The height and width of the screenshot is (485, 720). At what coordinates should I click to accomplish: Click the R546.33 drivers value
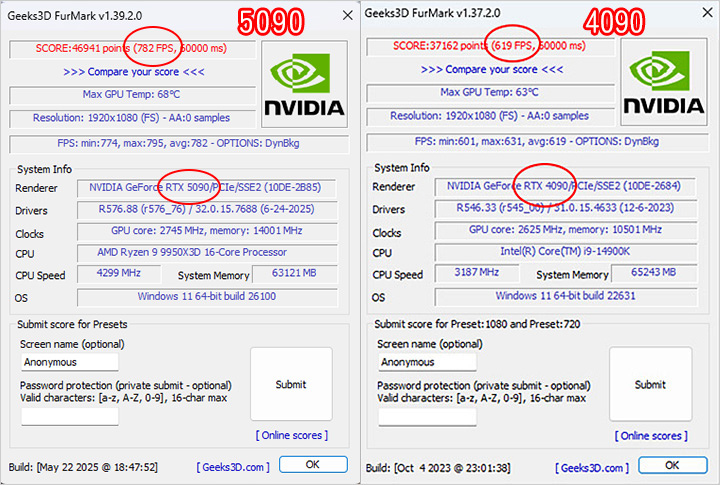pyautogui.click(x=566, y=208)
